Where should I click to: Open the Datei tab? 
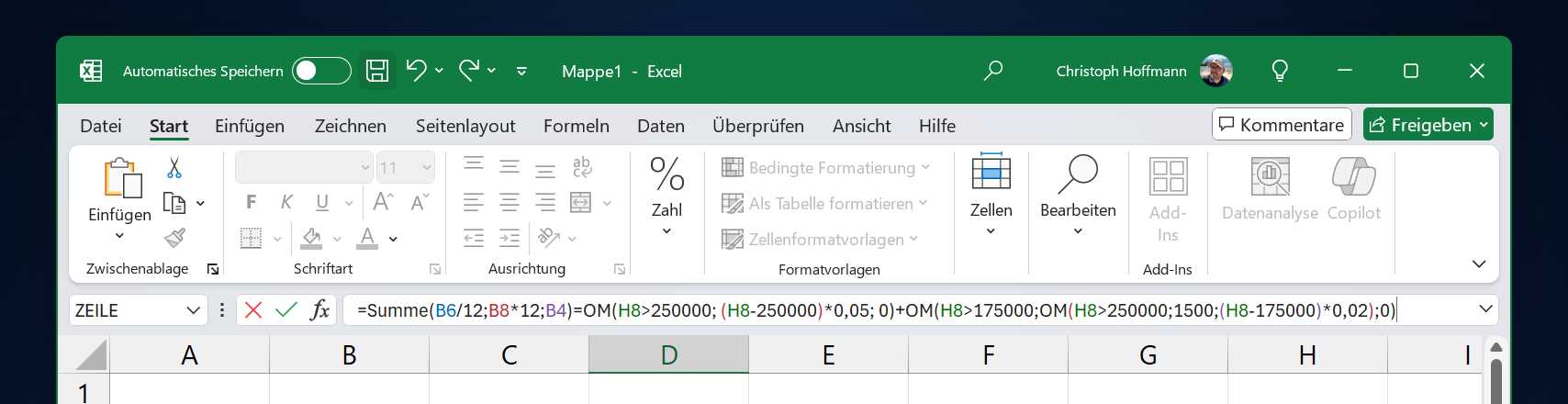[x=101, y=126]
